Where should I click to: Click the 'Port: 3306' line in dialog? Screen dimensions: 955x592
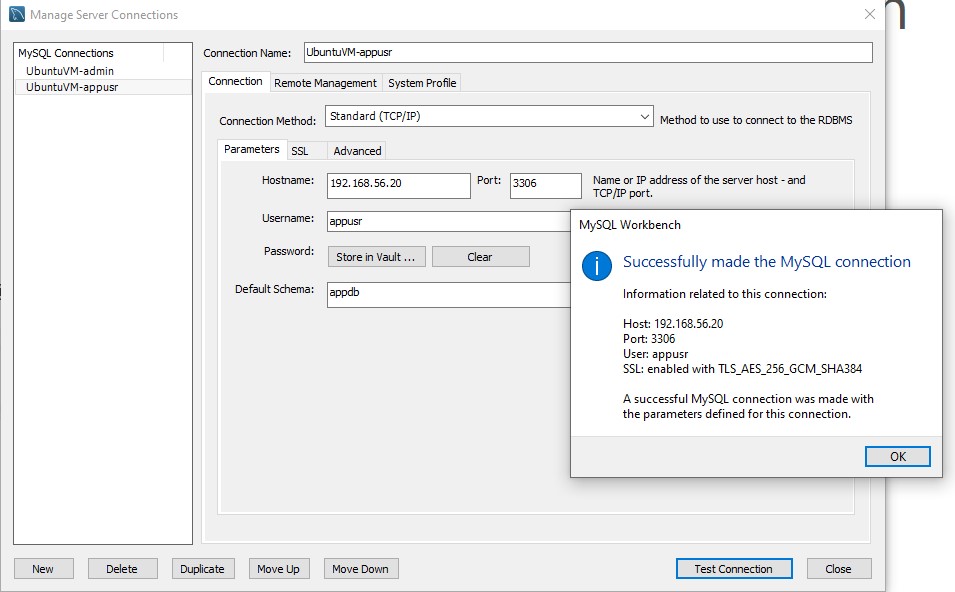pyautogui.click(x=649, y=339)
